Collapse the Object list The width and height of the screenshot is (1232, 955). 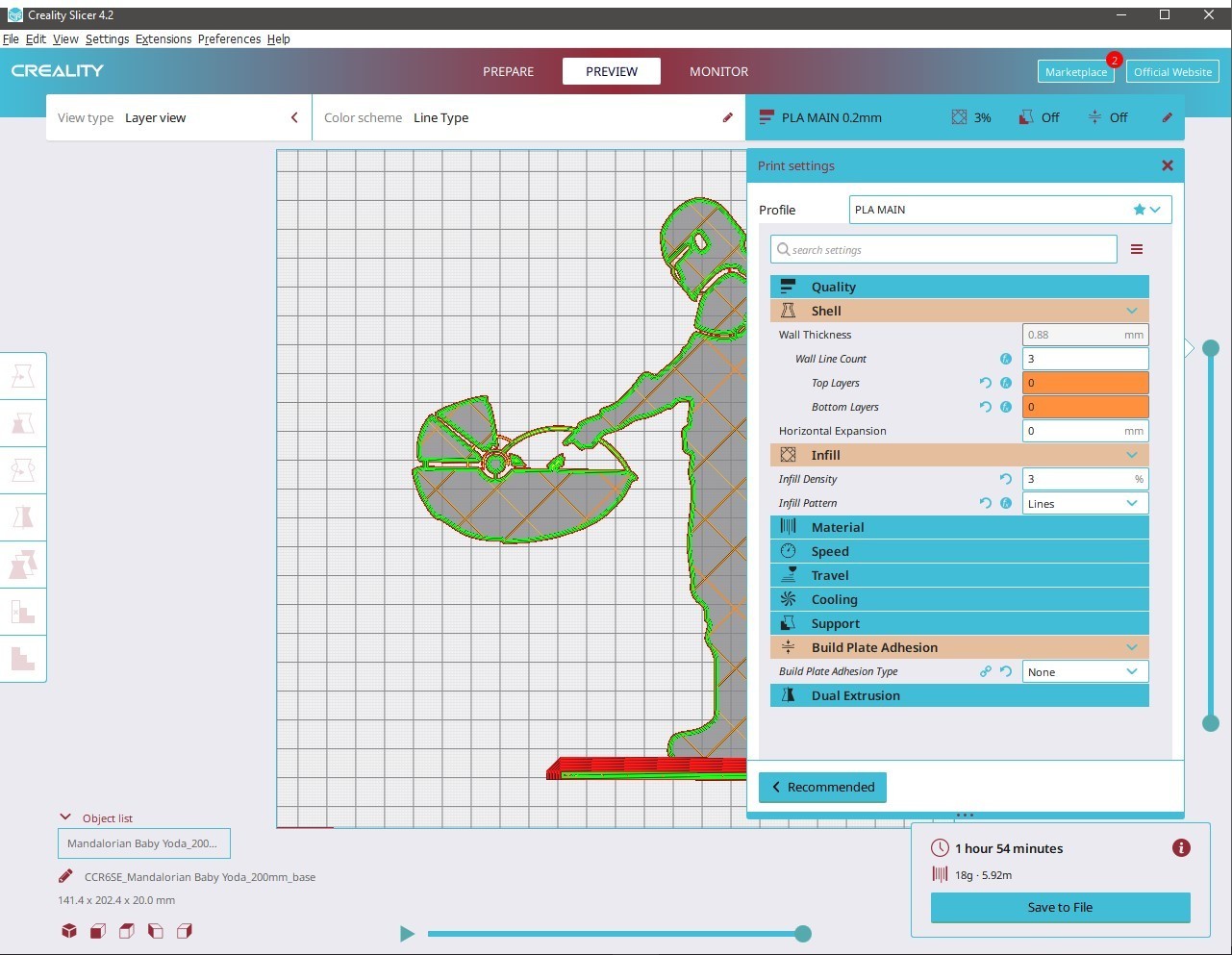65,817
